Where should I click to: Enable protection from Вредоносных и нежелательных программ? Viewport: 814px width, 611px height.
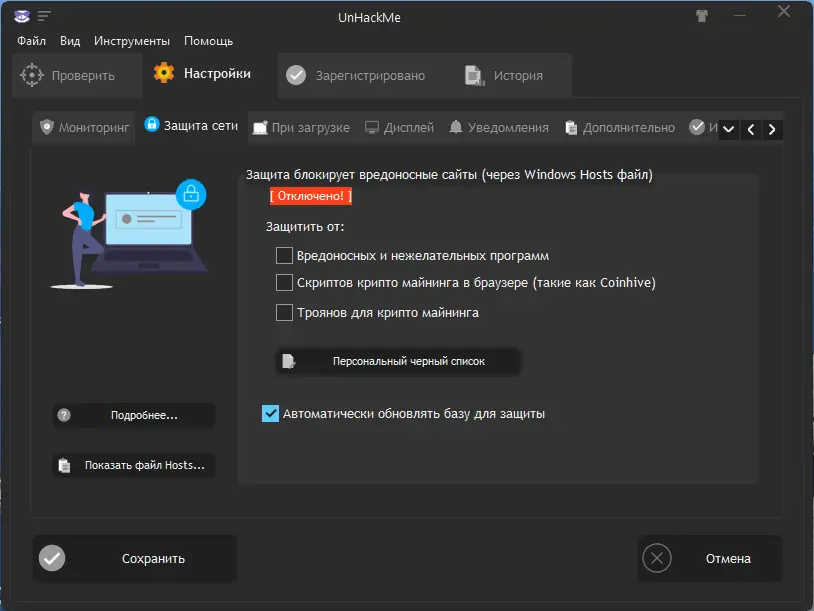(284, 255)
